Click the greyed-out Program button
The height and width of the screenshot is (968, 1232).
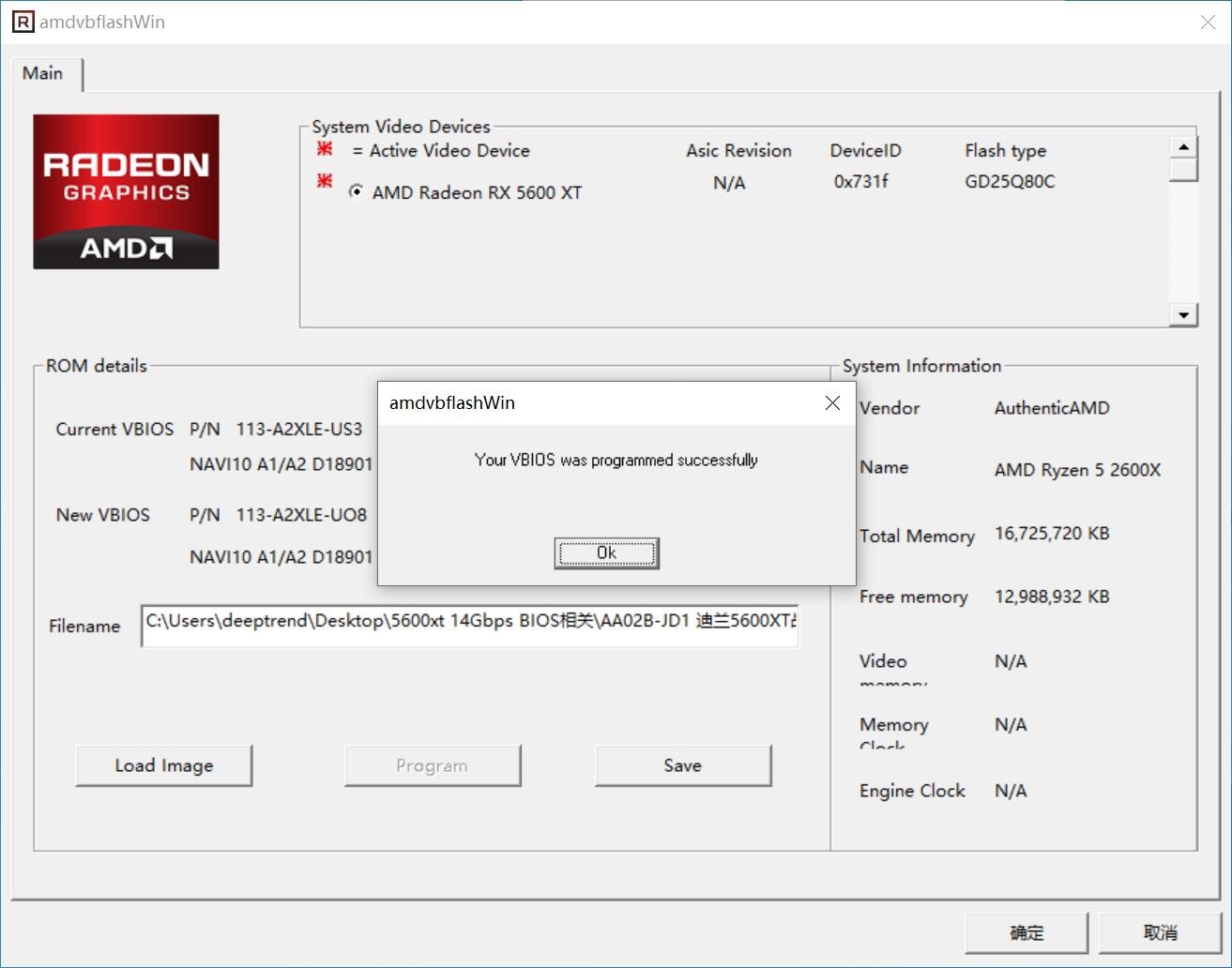pos(432,765)
